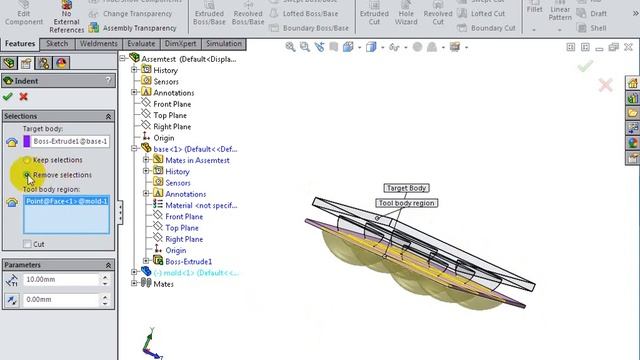Screen dimensions: 640x360
Task: Open Design Library icon in task pane
Action: tap(633, 98)
